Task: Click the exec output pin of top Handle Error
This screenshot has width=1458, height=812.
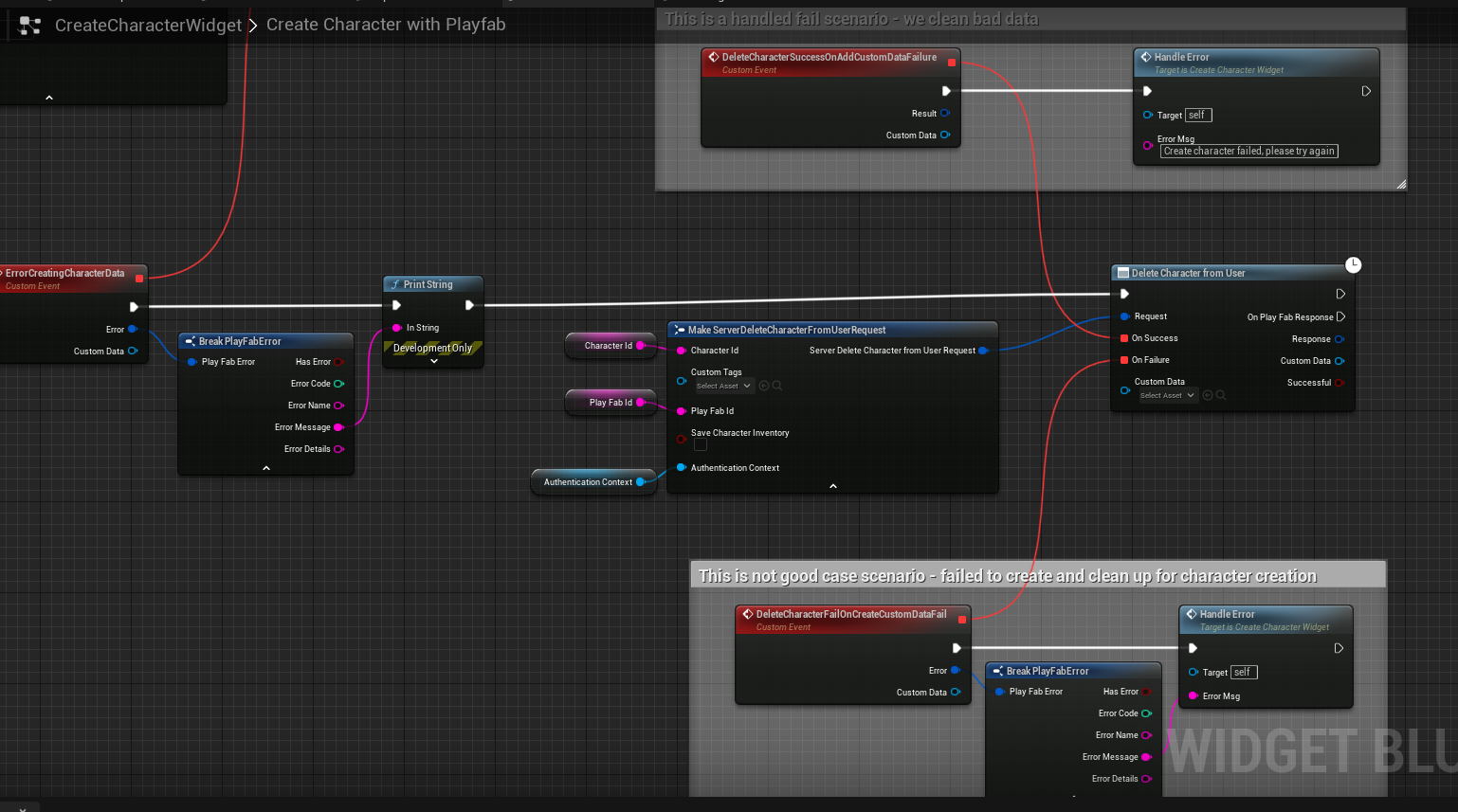Action: pyautogui.click(x=1366, y=91)
